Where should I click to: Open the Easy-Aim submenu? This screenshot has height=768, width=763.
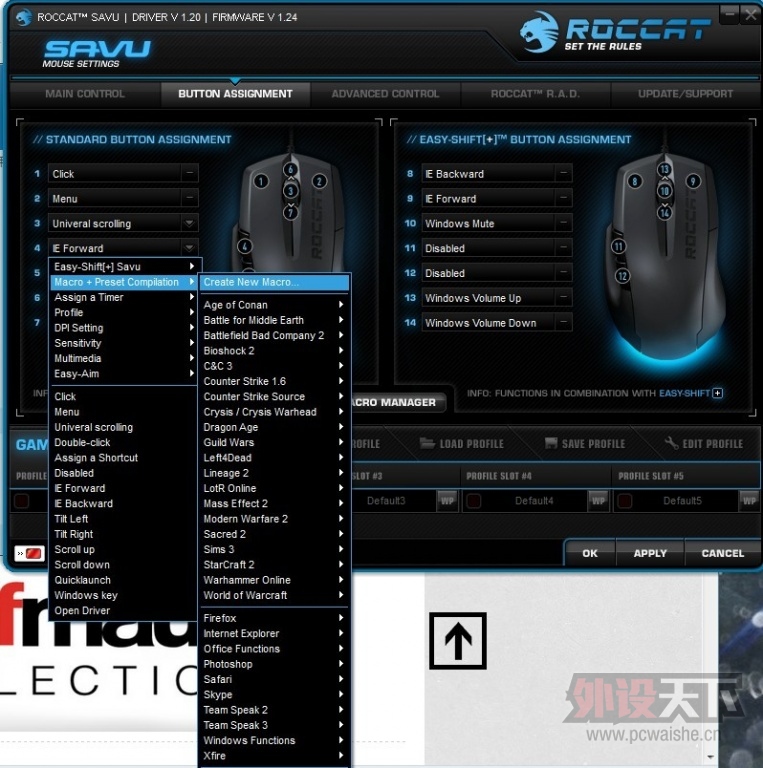pos(123,374)
